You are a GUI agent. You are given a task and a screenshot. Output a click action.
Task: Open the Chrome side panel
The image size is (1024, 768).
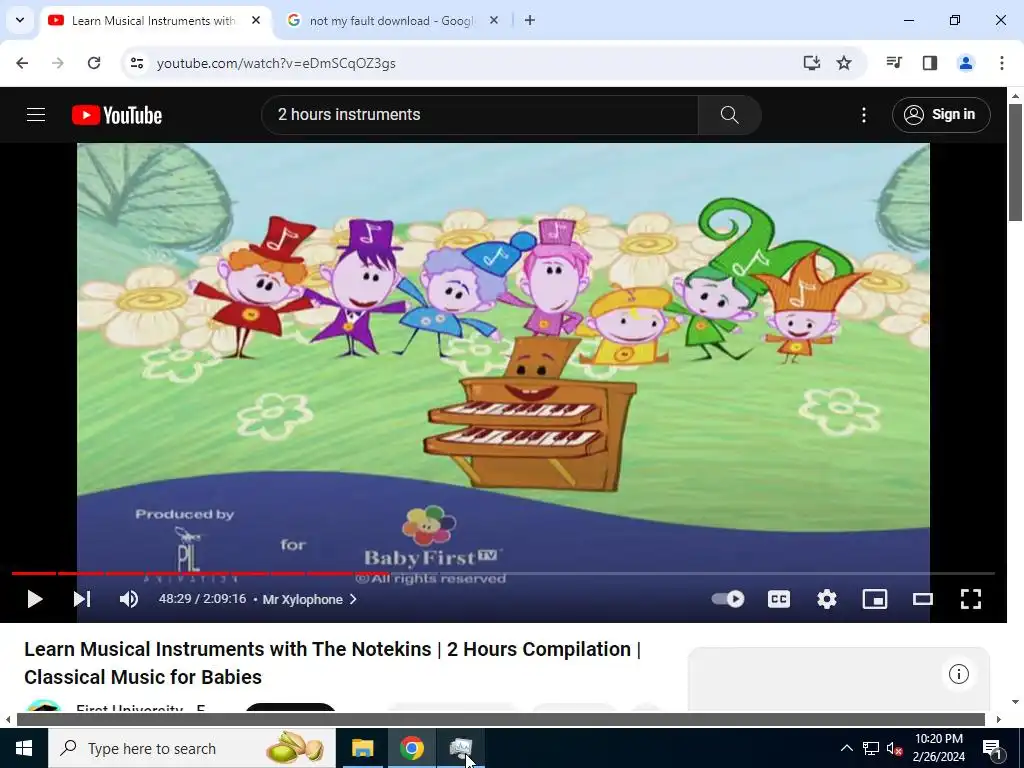[x=930, y=63]
